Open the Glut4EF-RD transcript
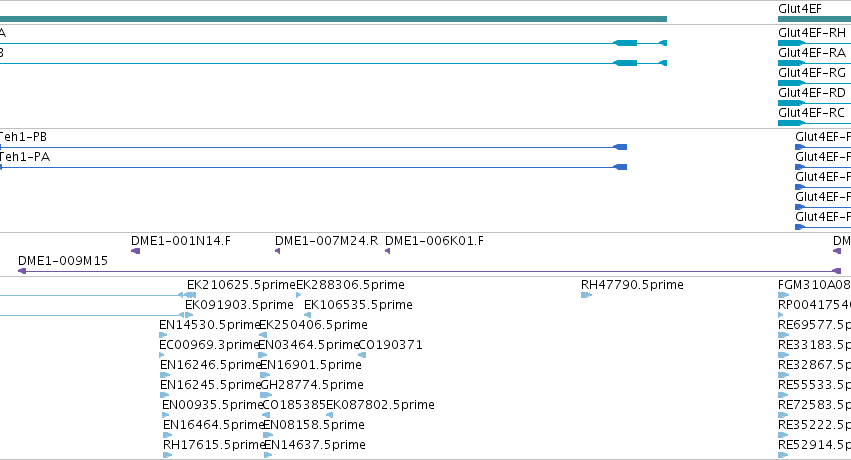Image resolution: width=851 pixels, height=460 pixels. 811,93
